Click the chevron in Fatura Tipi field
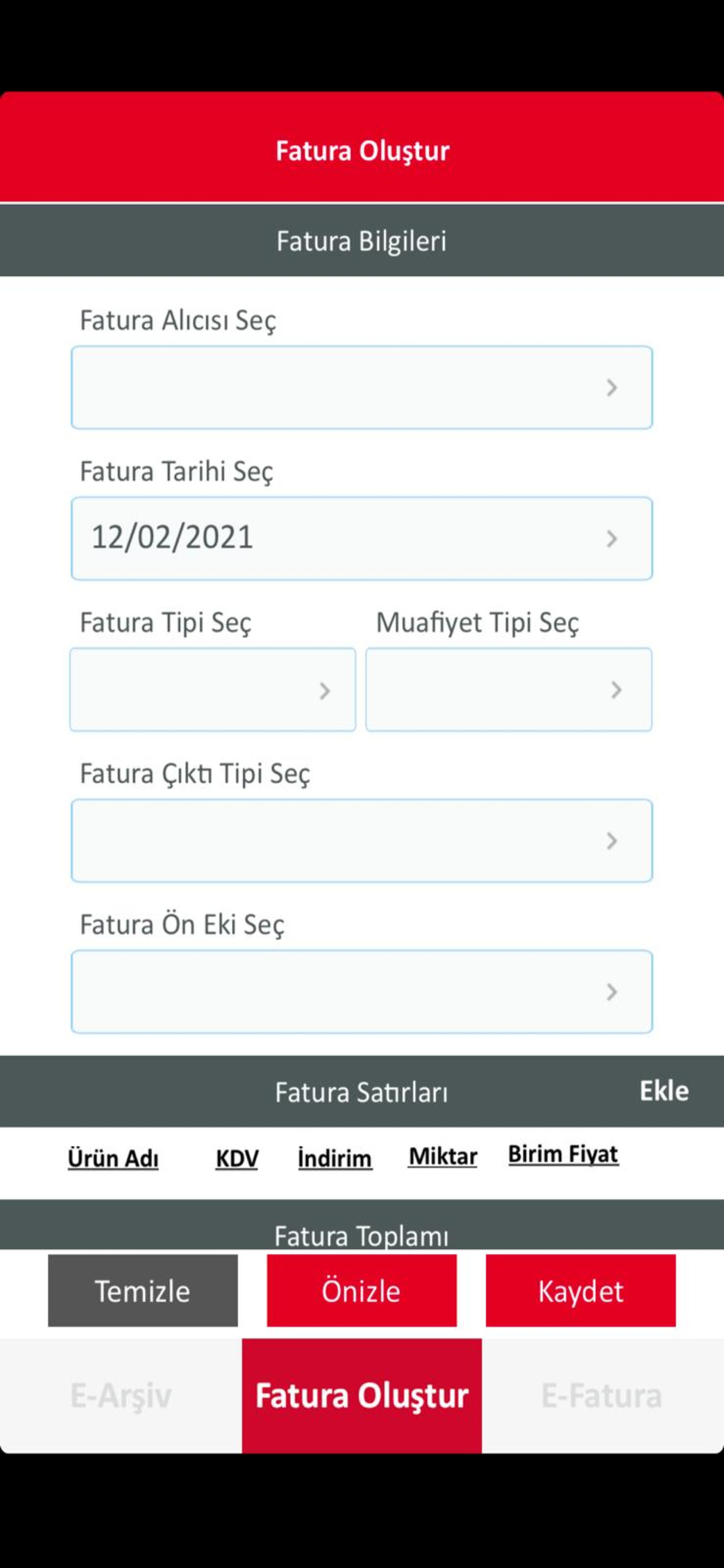 (324, 691)
